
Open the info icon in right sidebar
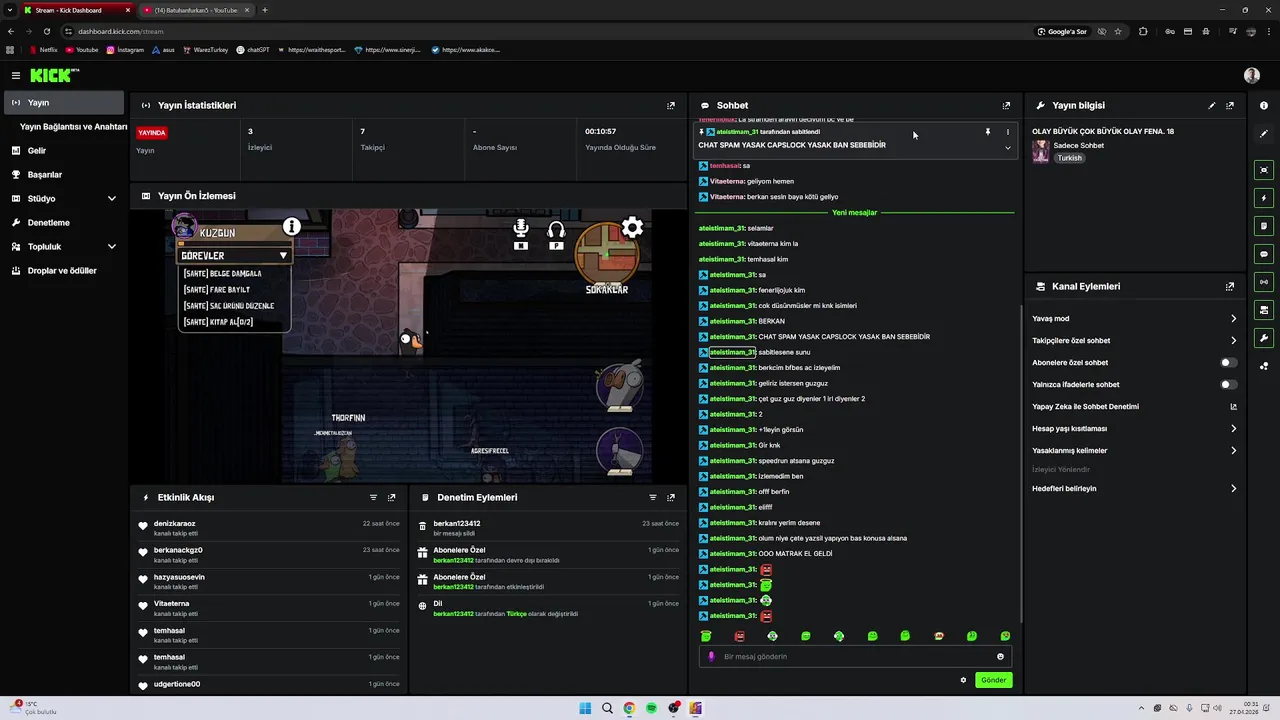1264,105
